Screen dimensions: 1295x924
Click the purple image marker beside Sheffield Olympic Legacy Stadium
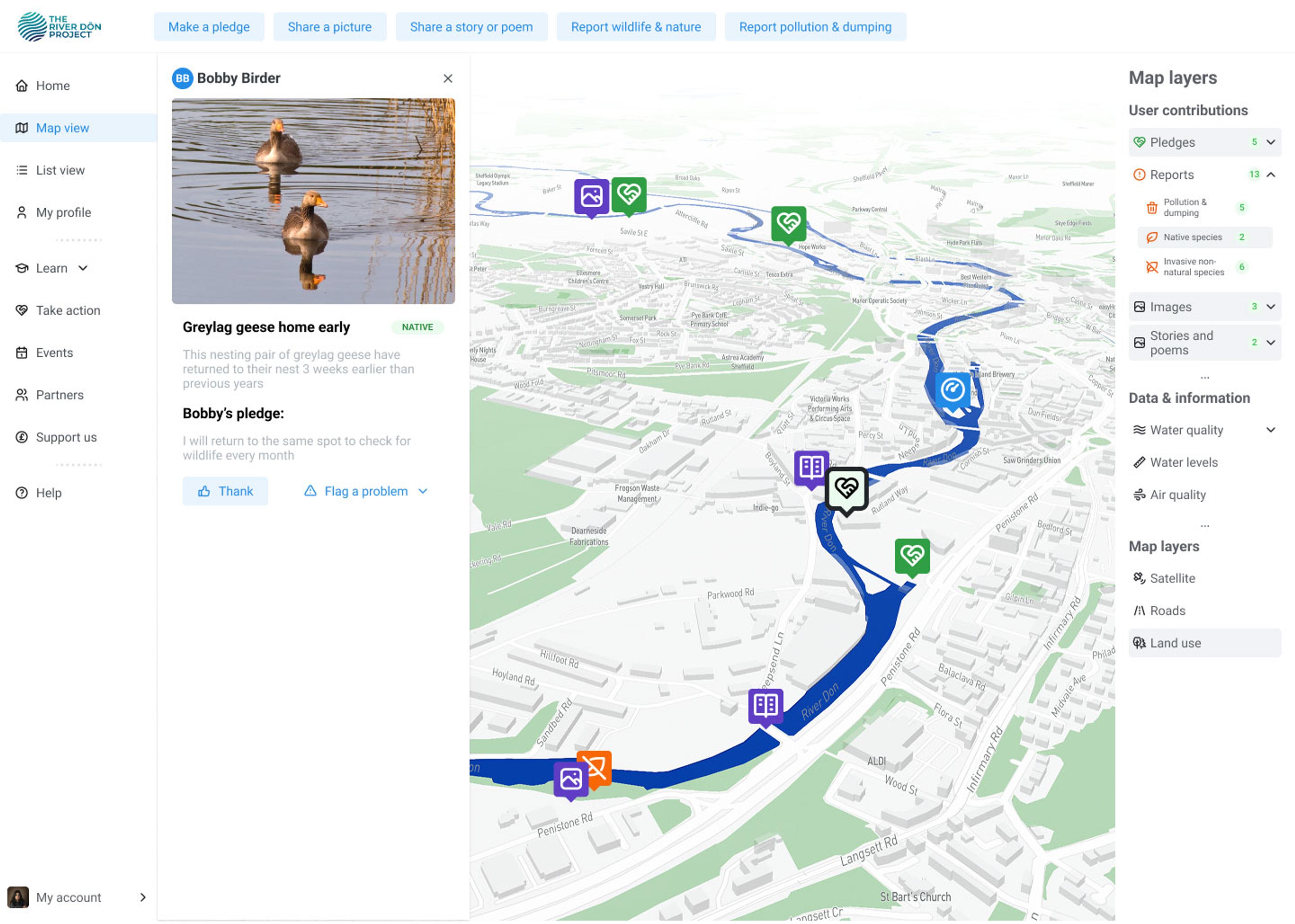[x=591, y=196]
